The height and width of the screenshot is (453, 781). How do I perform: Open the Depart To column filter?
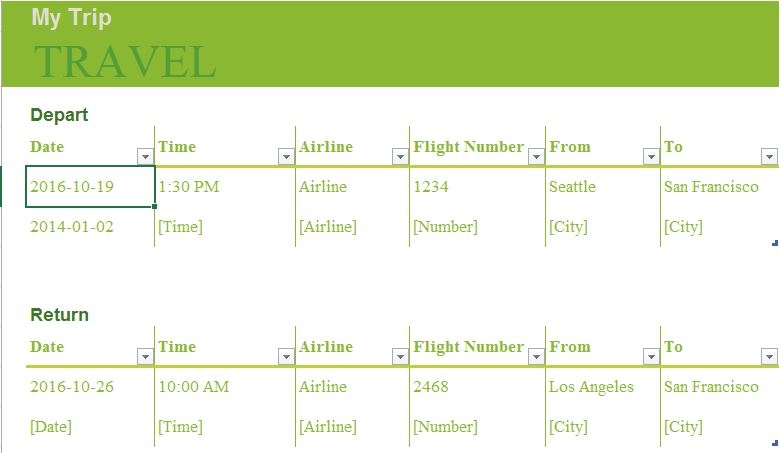tap(769, 157)
